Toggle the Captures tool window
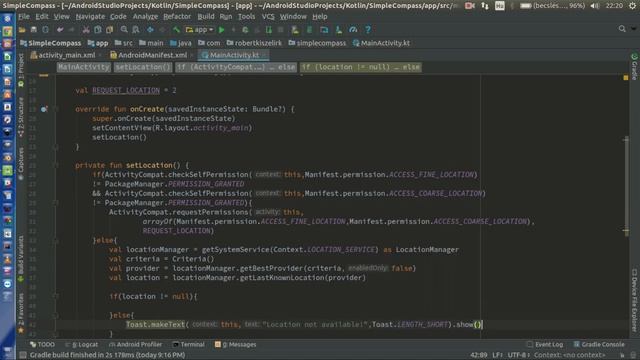 pos(21,163)
